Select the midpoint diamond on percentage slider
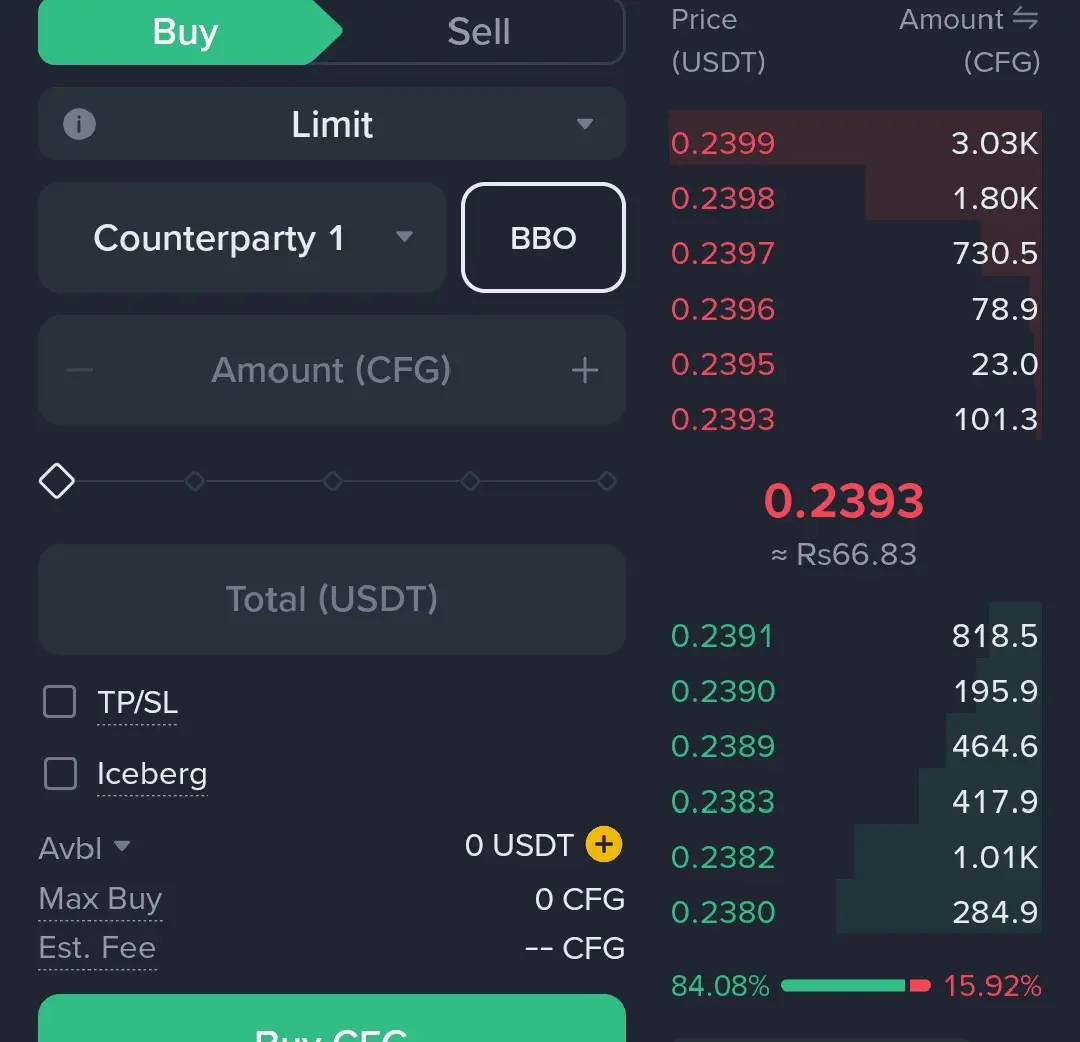Image resolution: width=1080 pixels, height=1042 pixels. pos(332,482)
